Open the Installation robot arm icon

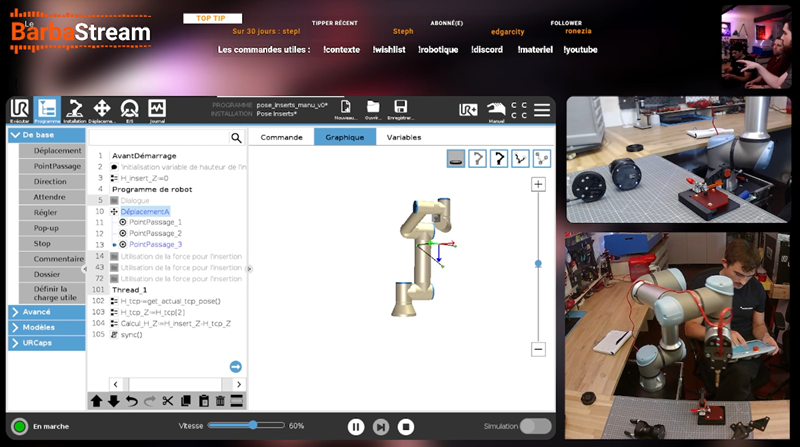click(74, 111)
